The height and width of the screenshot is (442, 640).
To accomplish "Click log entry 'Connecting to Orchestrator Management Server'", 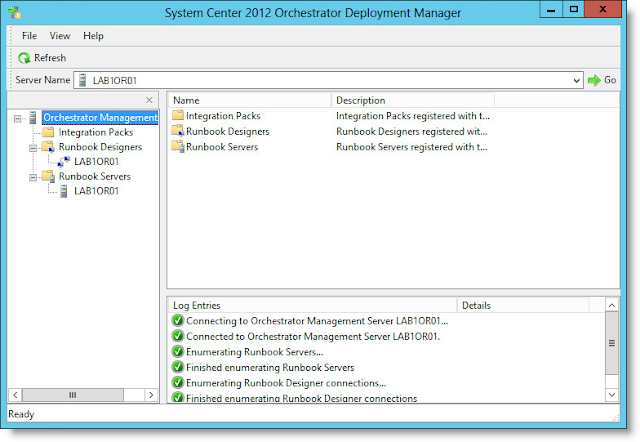I will [317, 321].
